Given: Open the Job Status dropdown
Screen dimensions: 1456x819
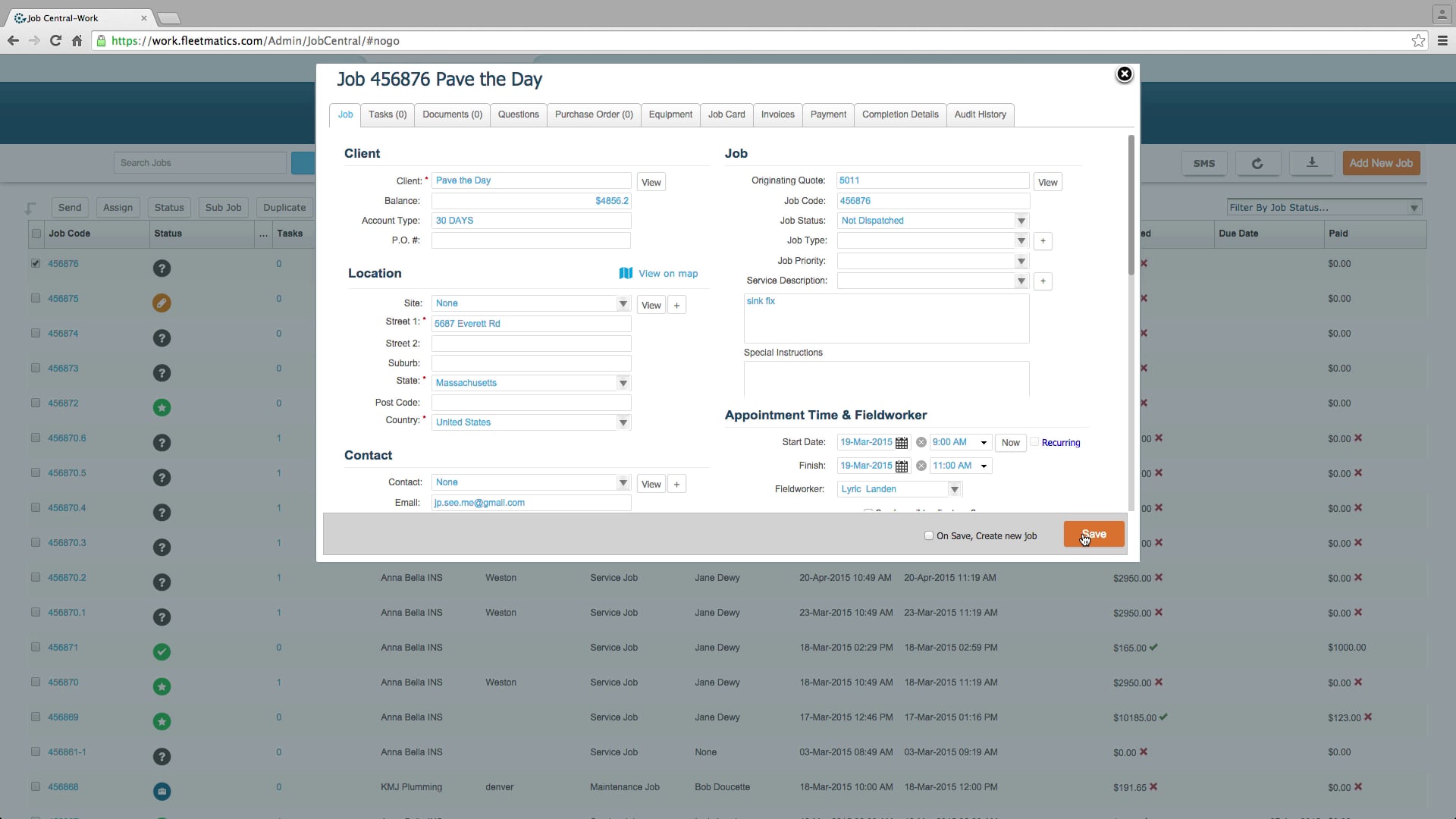Looking at the screenshot, I should (x=1021, y=221).
